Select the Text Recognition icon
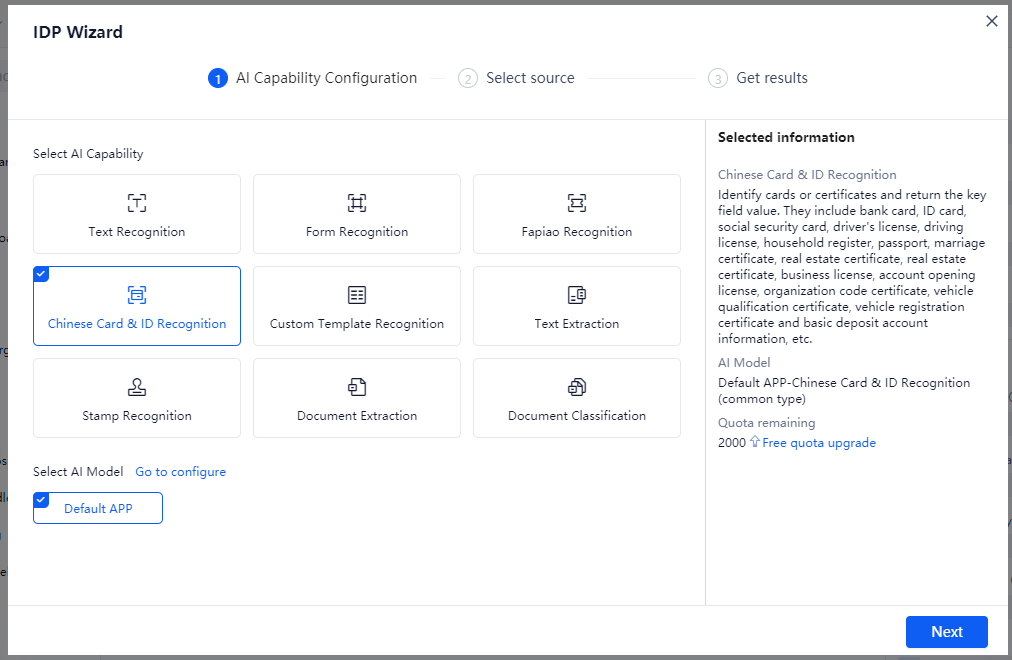Image resolution: width=1012 pixels, height=660 pixels. (x=137, y=204)
